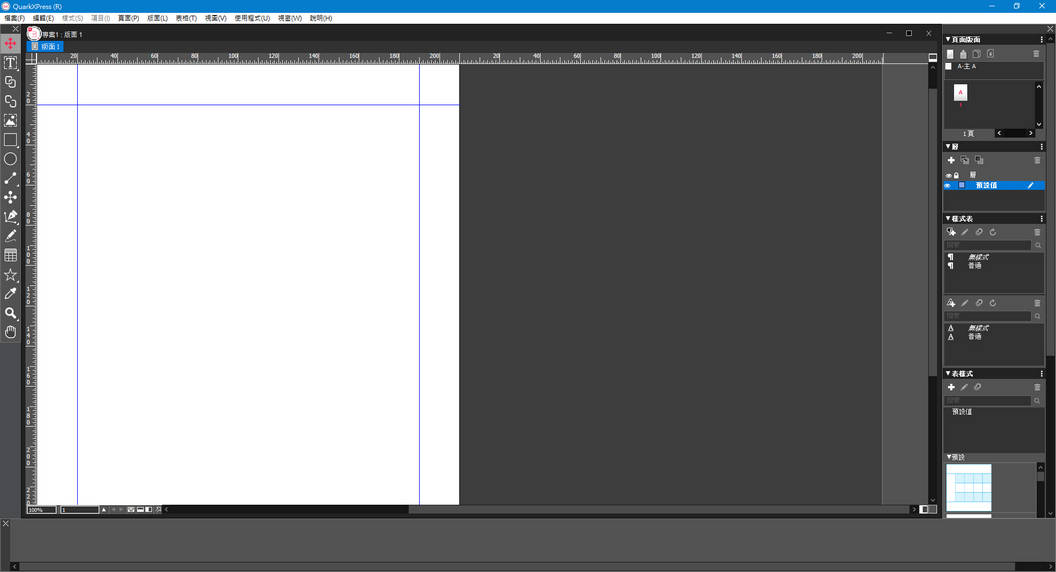Pick the Oval Box tool
1056x572 pixels.
click(x=10, y=159)
